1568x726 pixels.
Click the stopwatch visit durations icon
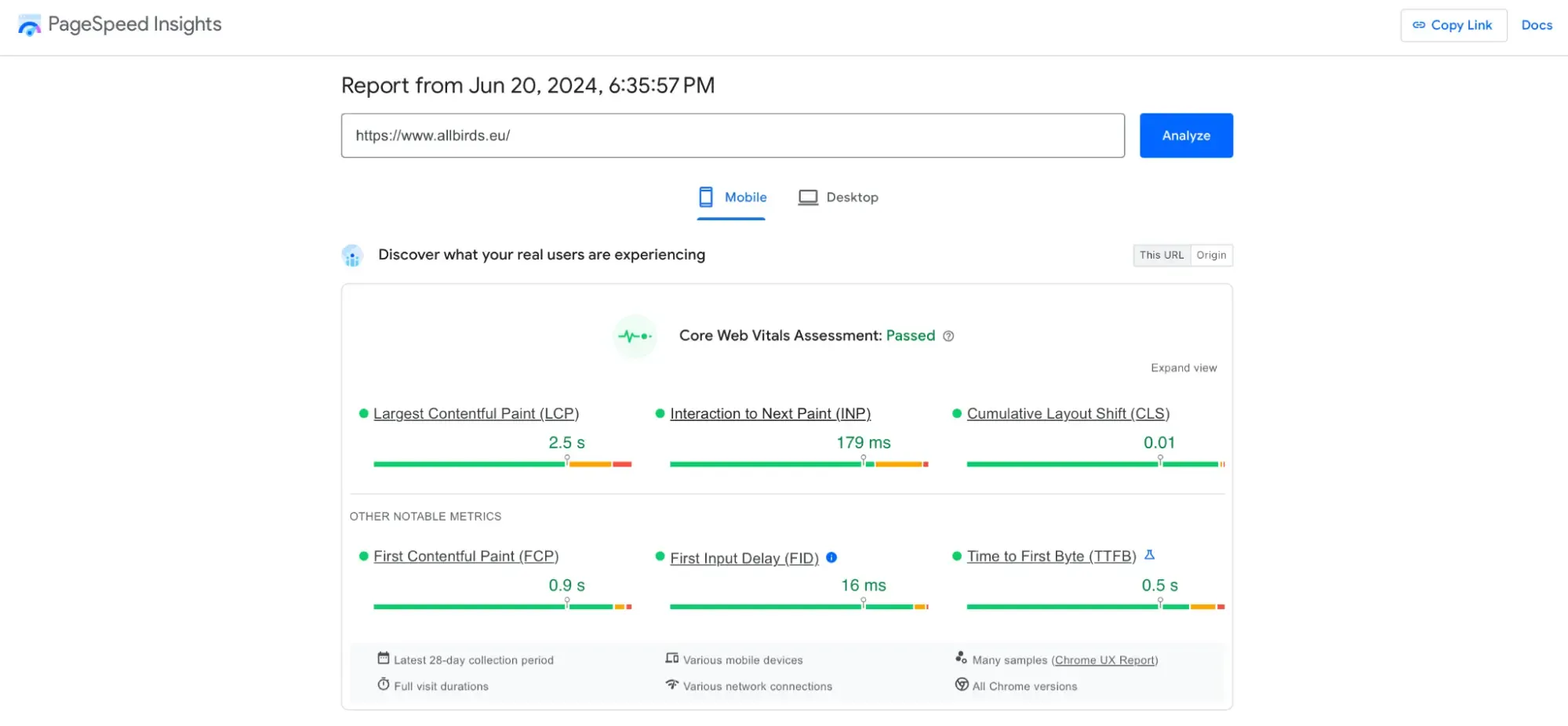384,684
